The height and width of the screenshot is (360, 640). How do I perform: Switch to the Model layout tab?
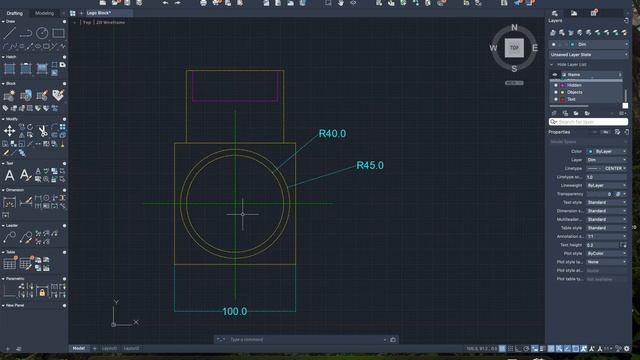pos(79,349)
